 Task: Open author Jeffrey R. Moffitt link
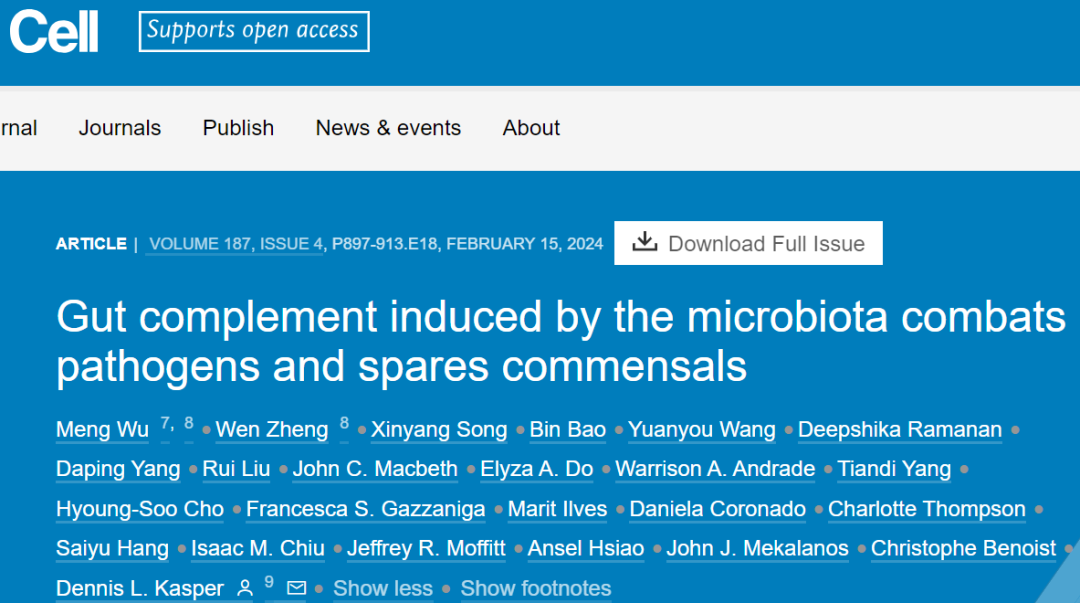pyautogui.click(x=426, y=549)
